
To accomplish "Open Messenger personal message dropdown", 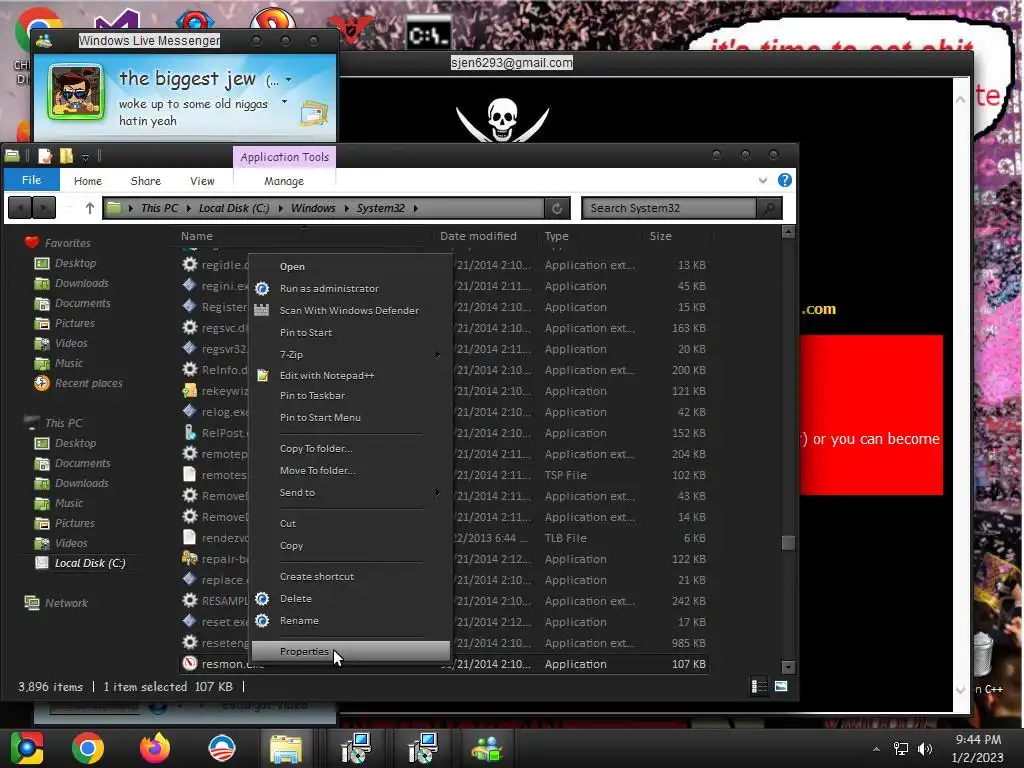I will (284, 102).
